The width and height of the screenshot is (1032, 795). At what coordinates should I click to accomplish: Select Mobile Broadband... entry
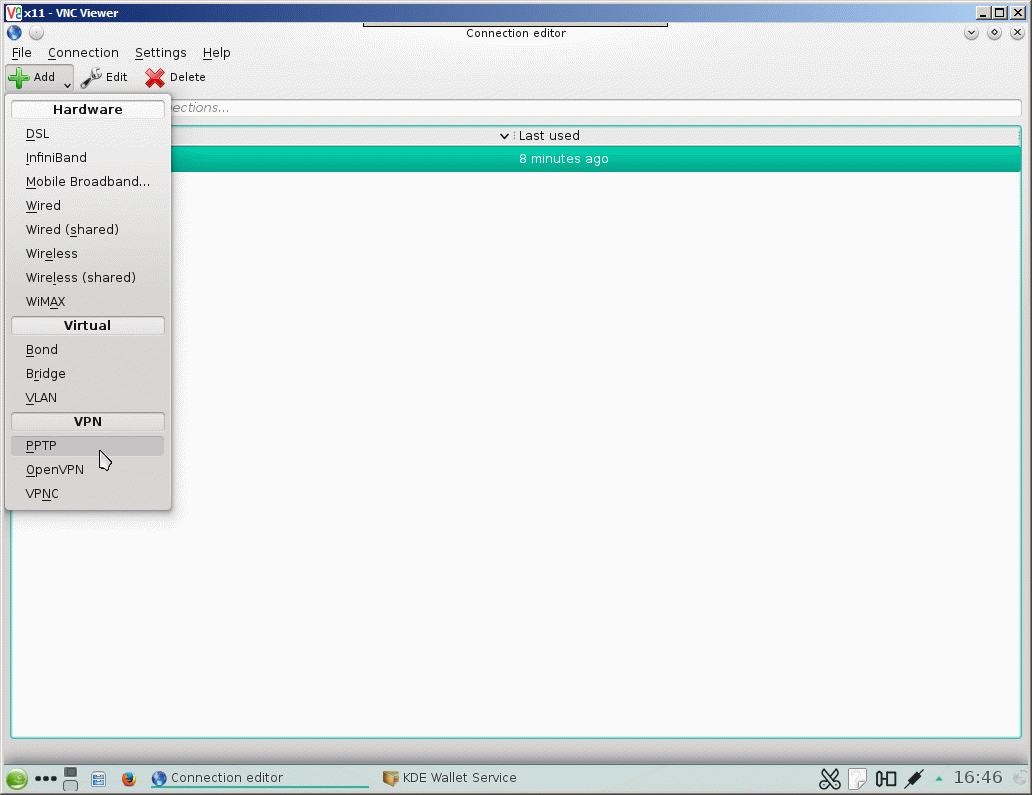[88, 182]
